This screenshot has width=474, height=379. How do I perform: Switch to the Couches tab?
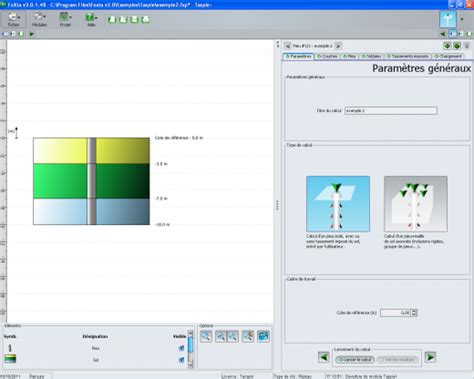[327, 56]
